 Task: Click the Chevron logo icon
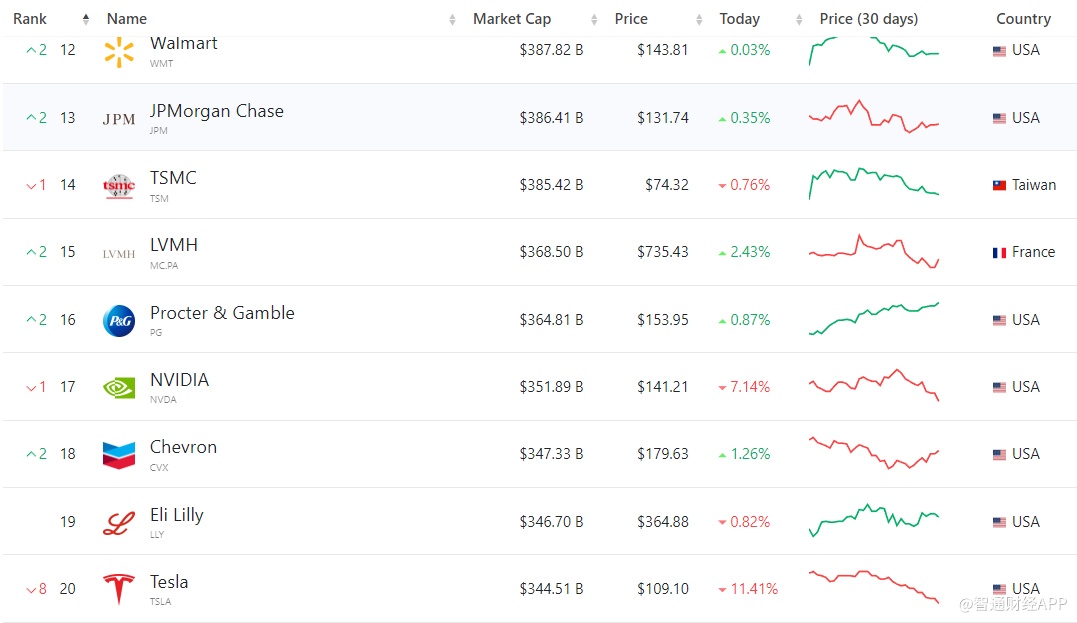[119, 455]
